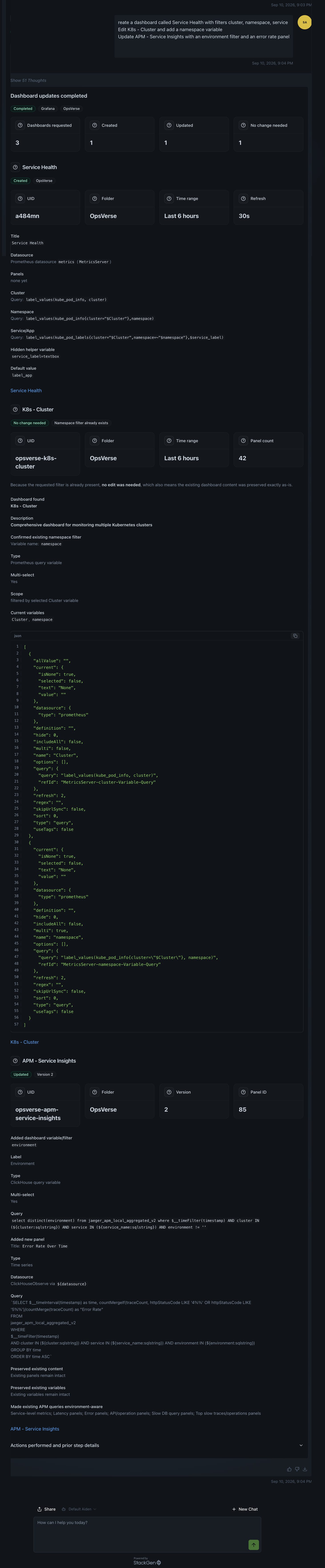
Task: Start a New Chat
Action: tap(245, 1509)
